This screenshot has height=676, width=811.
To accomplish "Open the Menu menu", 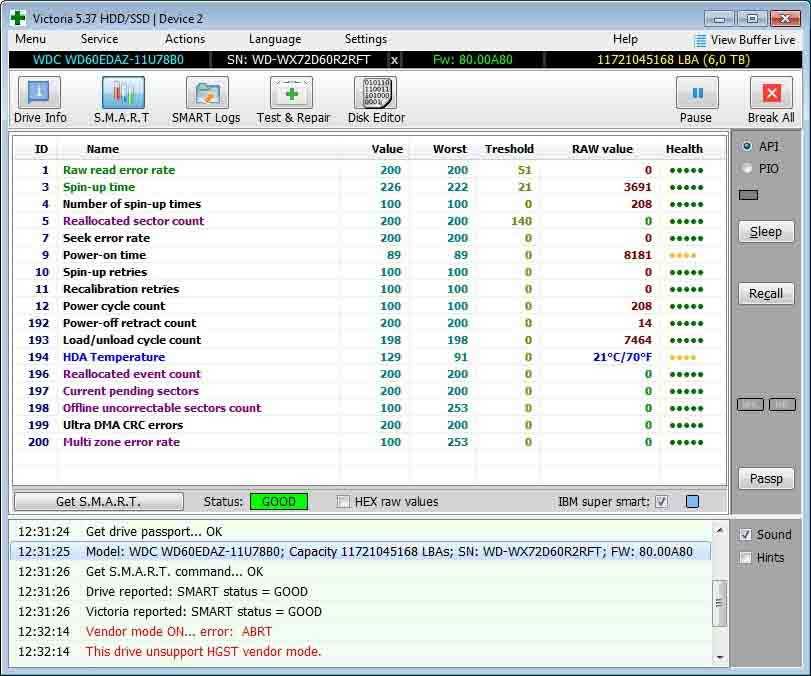I will 31,39.
